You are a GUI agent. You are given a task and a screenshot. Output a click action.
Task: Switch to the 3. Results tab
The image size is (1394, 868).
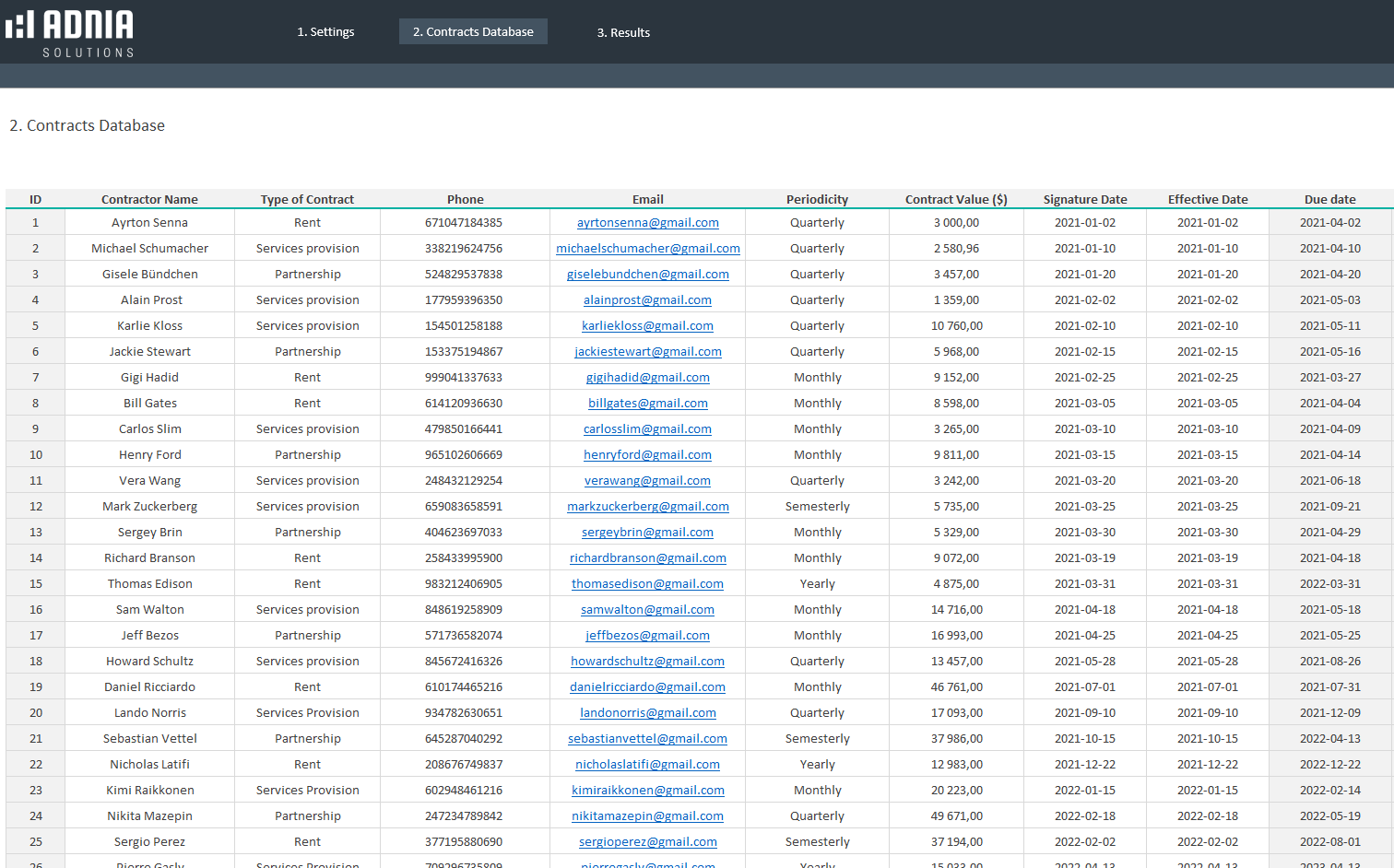click(623, 32)
